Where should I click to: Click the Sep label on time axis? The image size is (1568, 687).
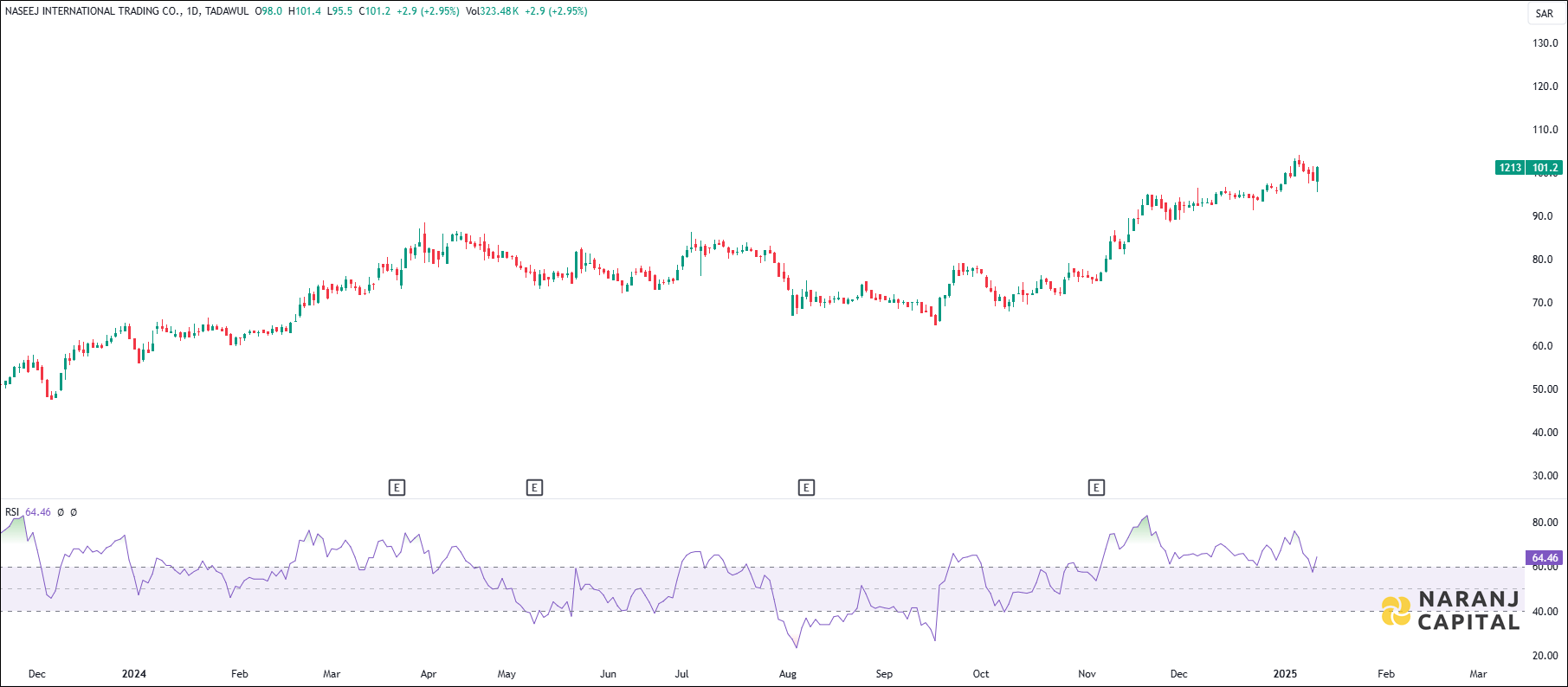point(884,674)
